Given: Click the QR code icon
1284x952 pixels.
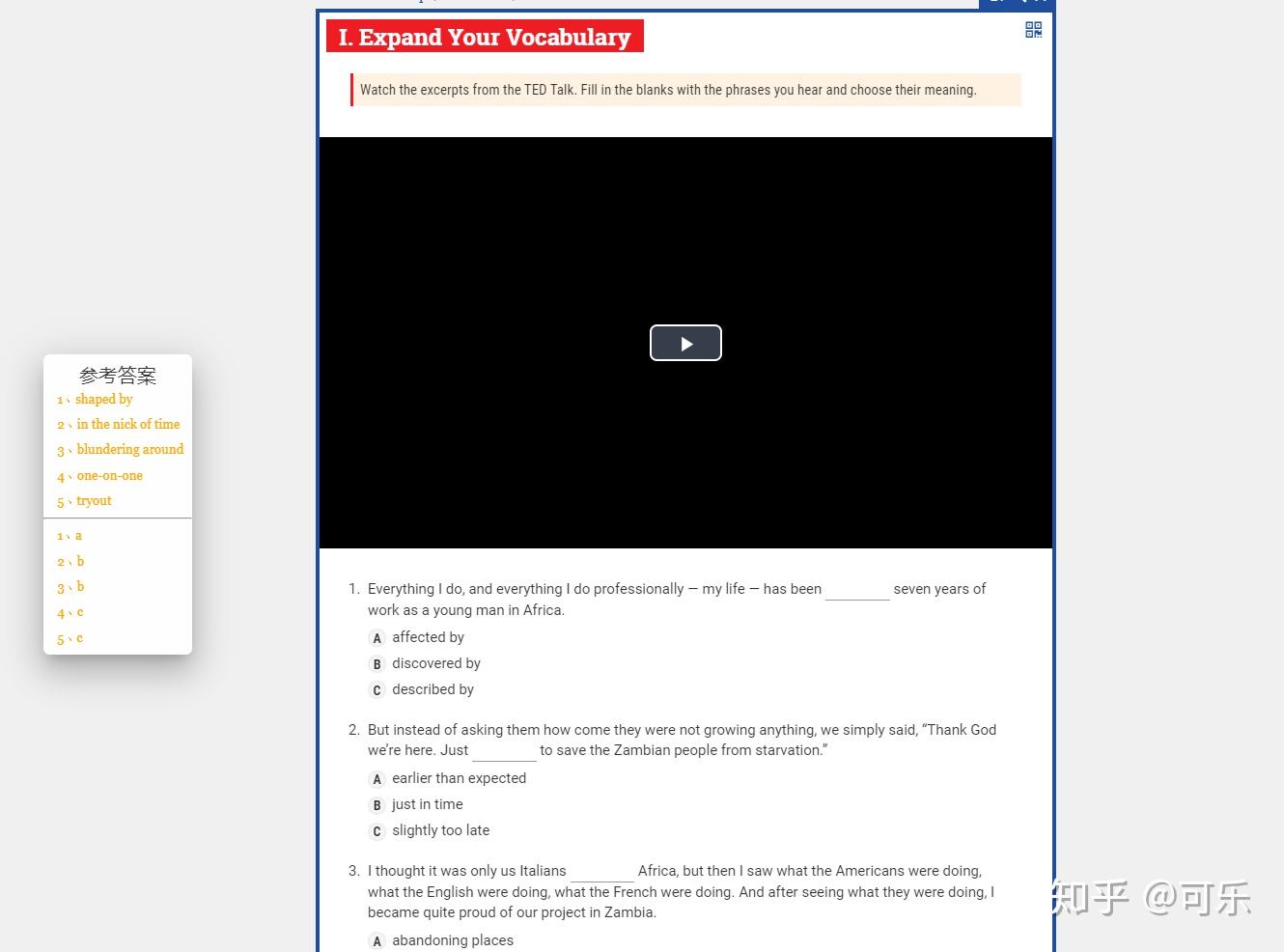Looking at the screenshot, I should pyautogui.click(x=1033, y=29).
